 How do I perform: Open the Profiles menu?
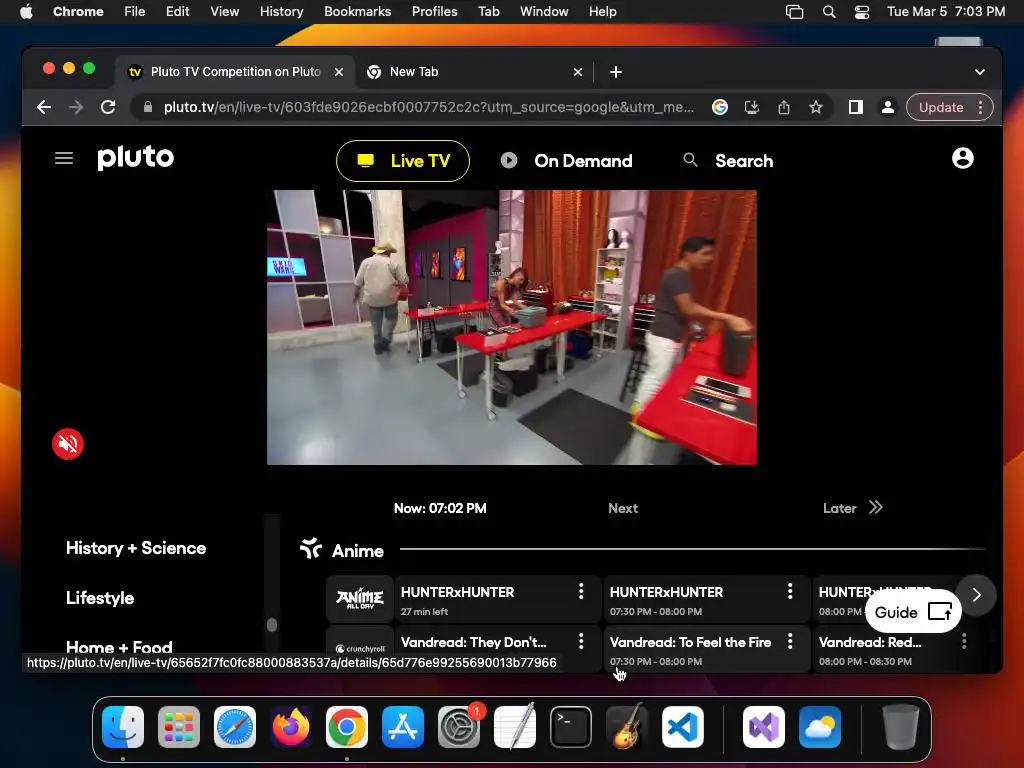pyautogui.click(x=434, y=11)
